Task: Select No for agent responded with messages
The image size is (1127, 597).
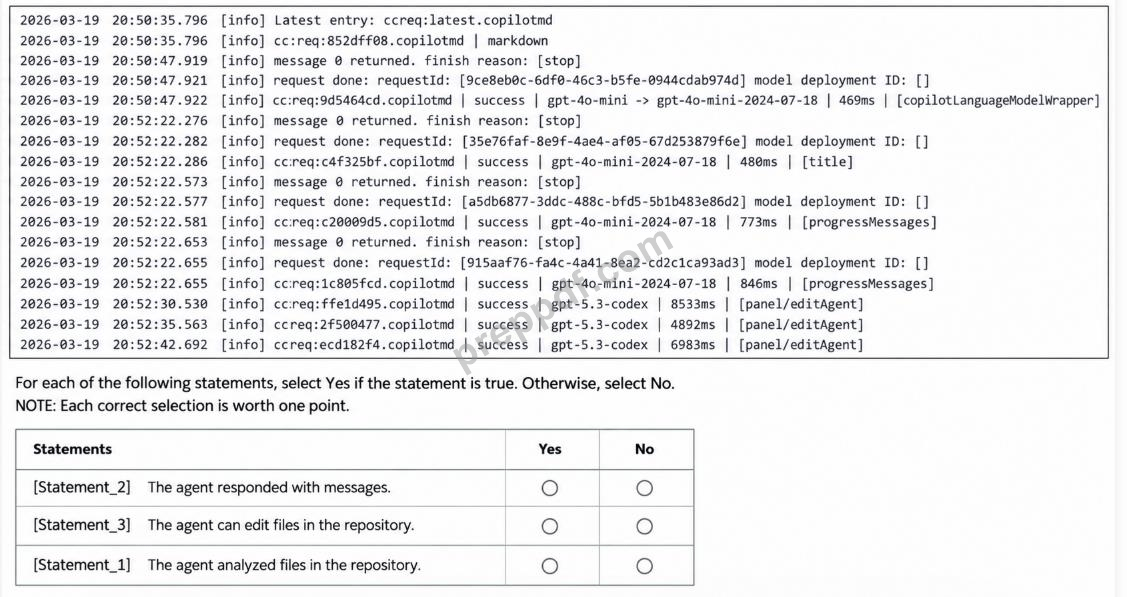Action: 645,489
